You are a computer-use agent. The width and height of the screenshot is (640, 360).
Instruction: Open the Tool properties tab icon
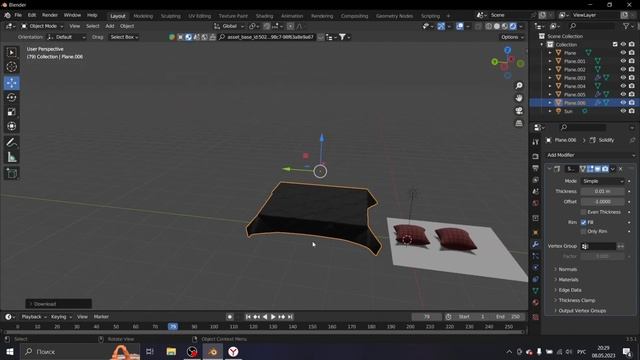(x=536, y=142)
